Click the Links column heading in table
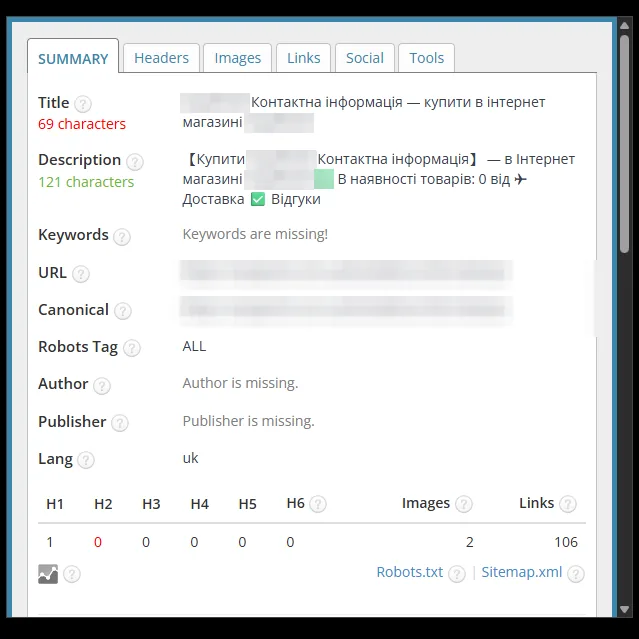This screenshot has width=639, height=639. 536,503
